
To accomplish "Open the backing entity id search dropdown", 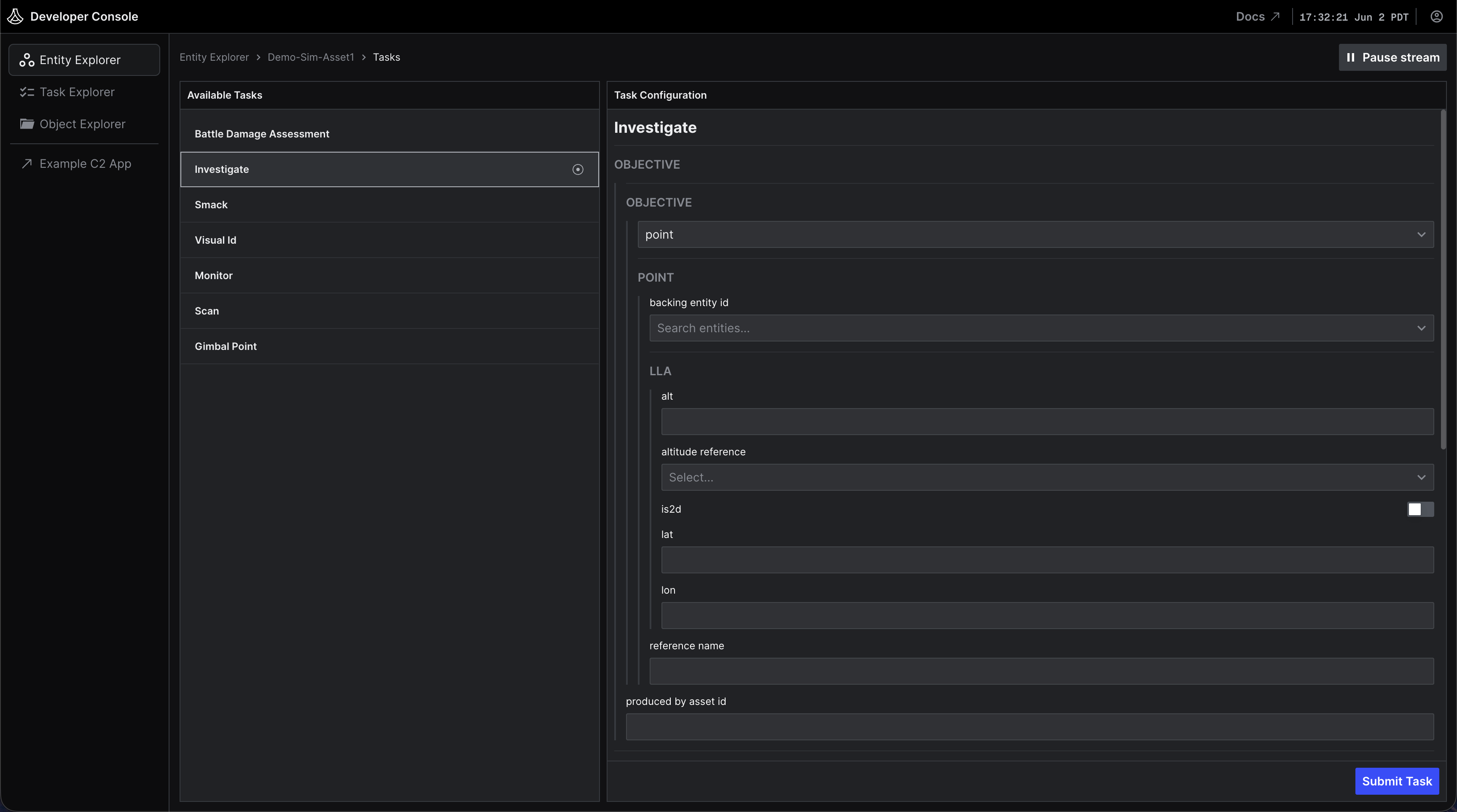I will pos(1041,328).
